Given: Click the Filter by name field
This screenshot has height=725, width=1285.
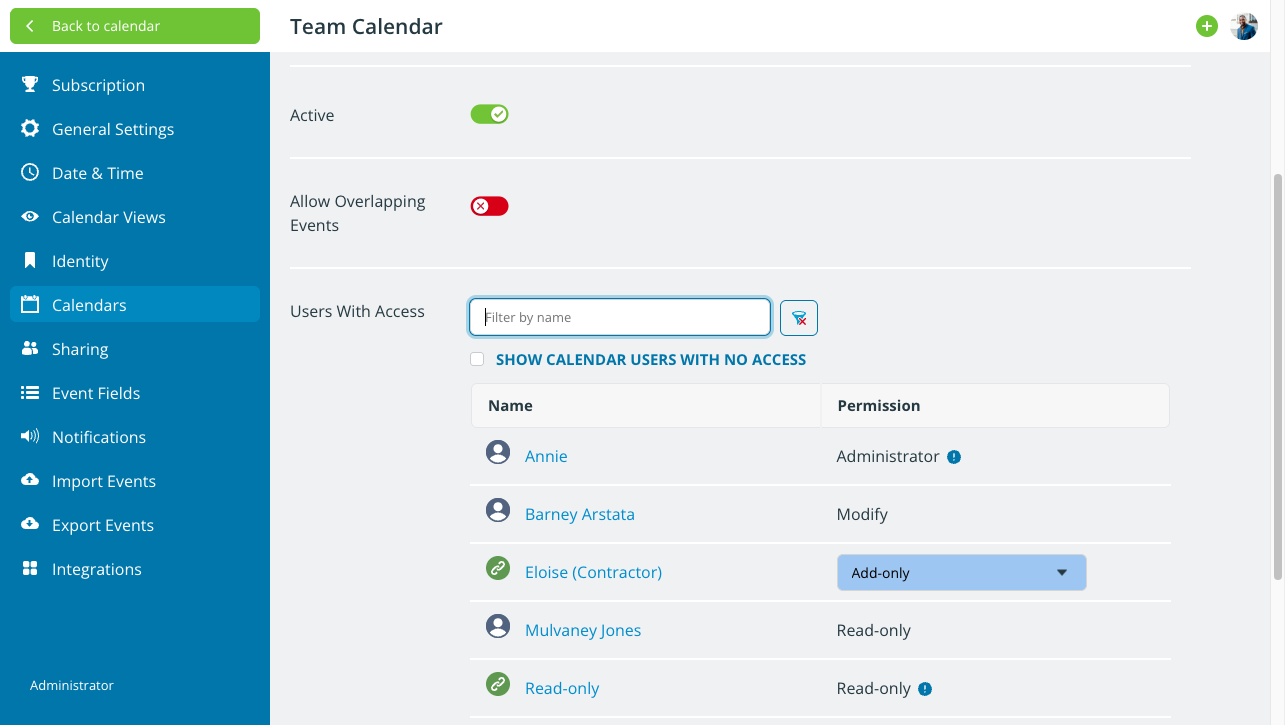Looking at the screenshot, I should pos(620,318).
